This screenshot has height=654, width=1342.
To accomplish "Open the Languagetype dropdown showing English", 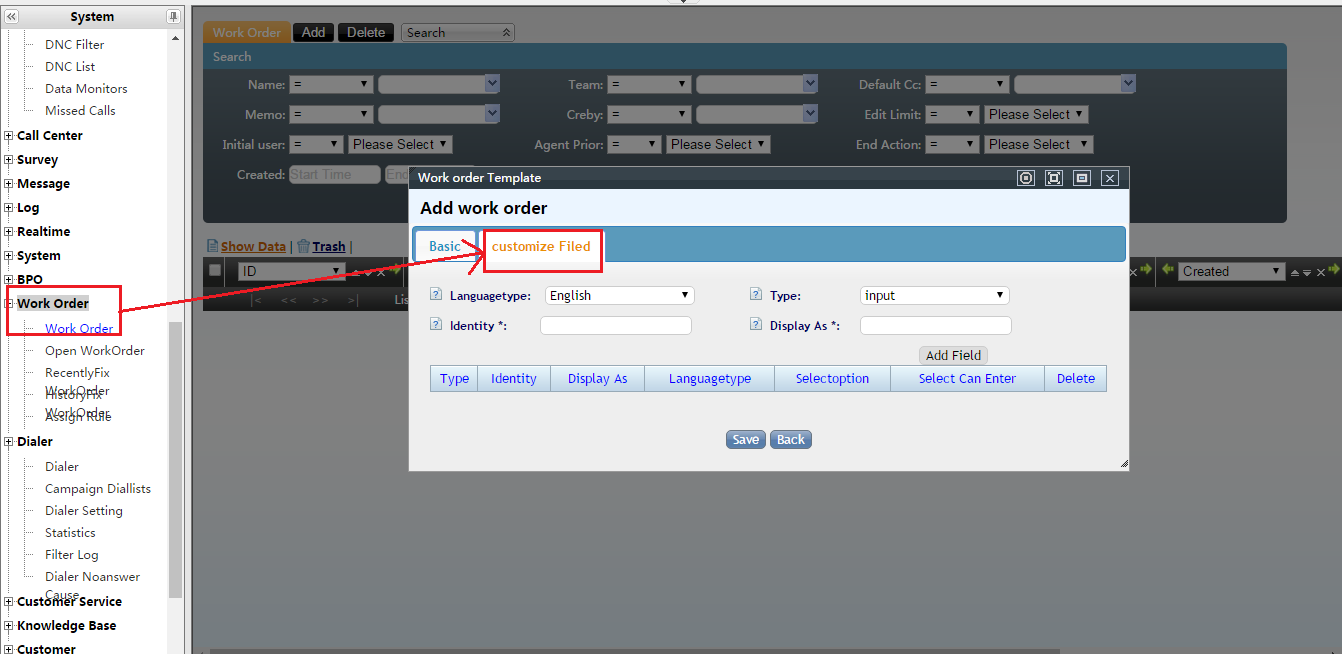I will [x=619, y=295].
